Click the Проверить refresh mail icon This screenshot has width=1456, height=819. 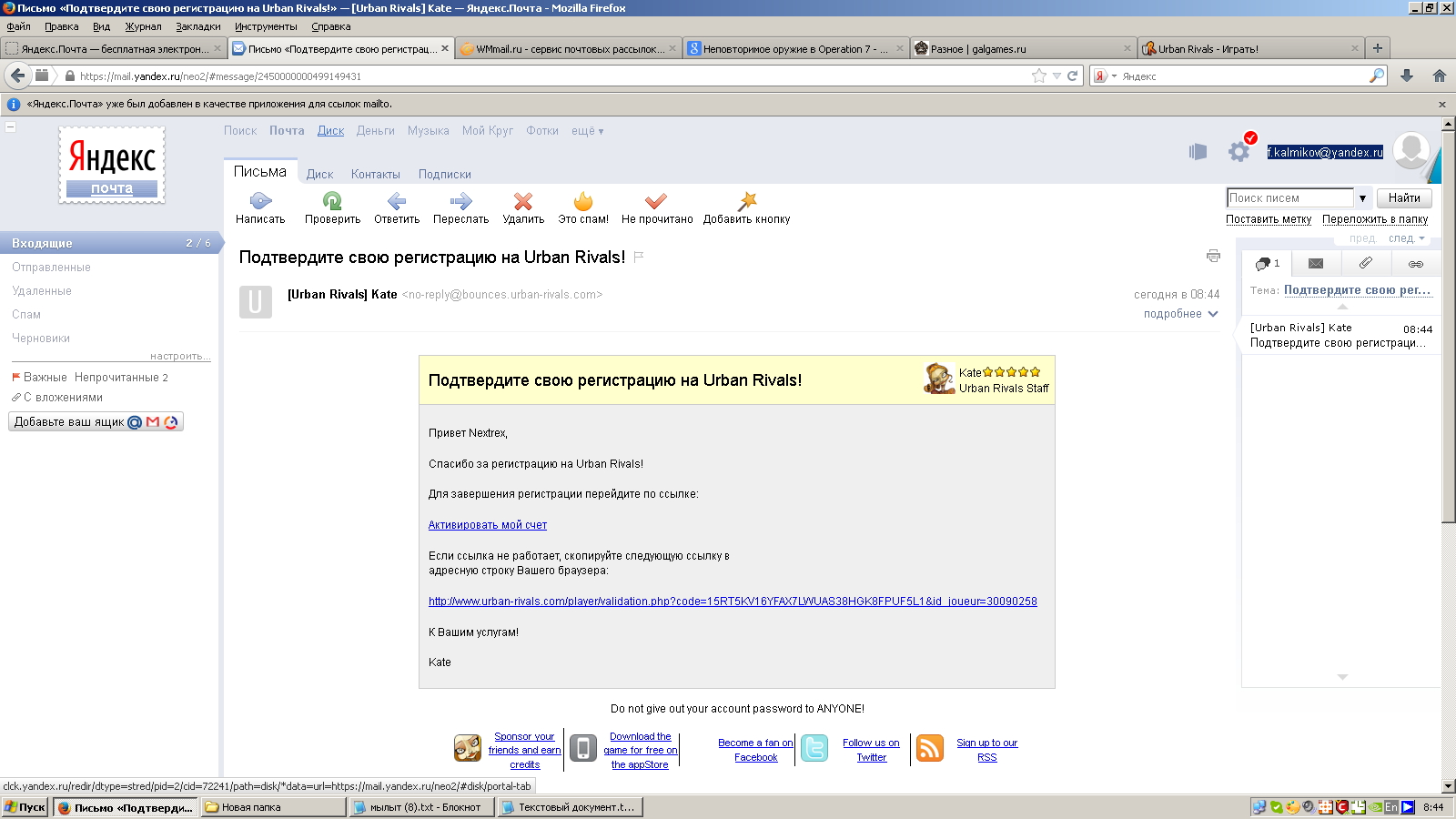332,201
